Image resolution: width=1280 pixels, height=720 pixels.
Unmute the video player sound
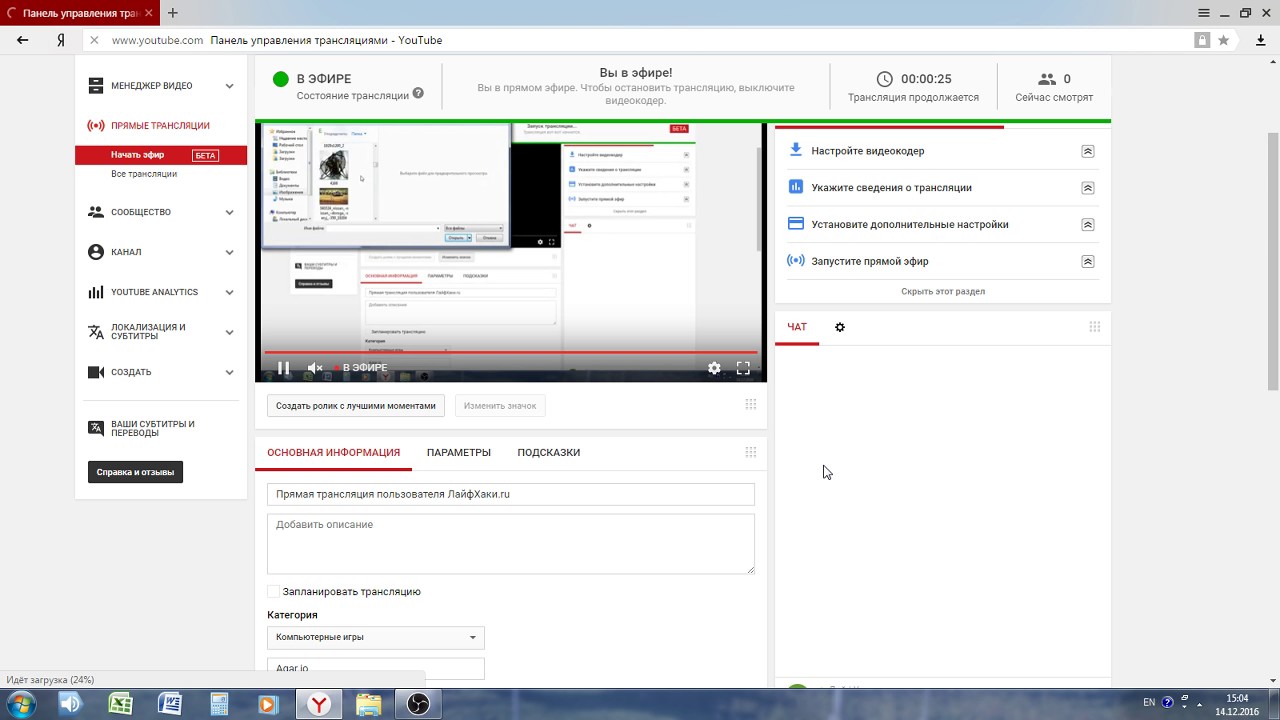pos(314,368)
